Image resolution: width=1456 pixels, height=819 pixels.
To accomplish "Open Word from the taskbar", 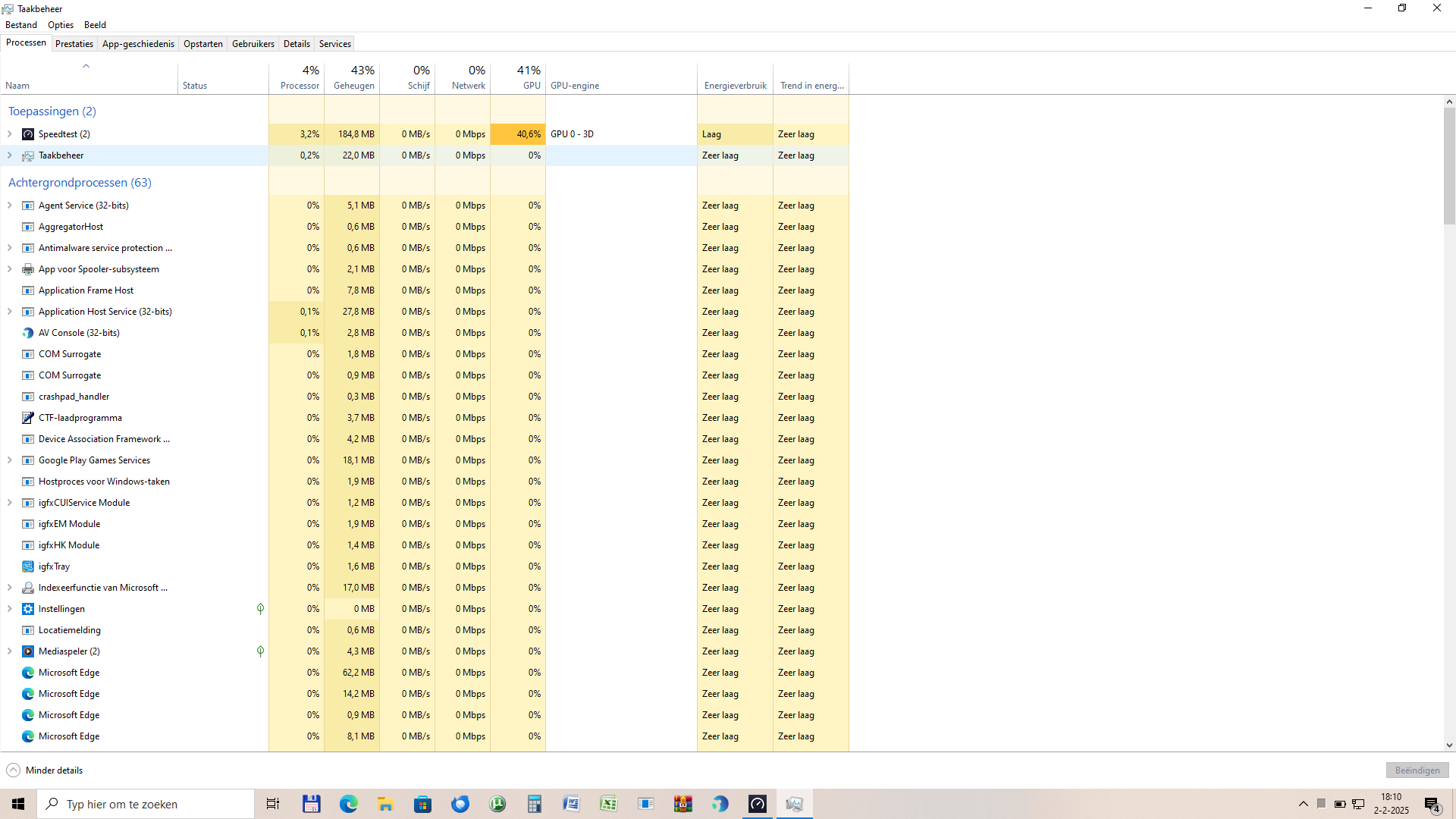I will pos(572,804).
